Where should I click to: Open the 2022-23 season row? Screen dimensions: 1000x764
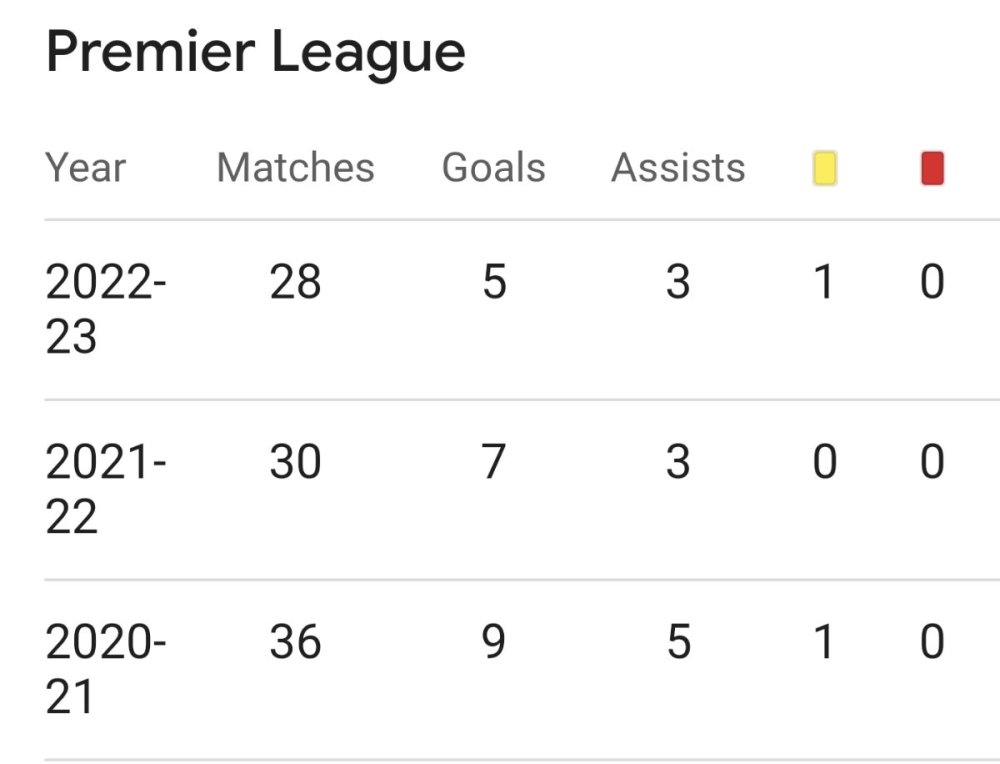(x=106, y=309)
